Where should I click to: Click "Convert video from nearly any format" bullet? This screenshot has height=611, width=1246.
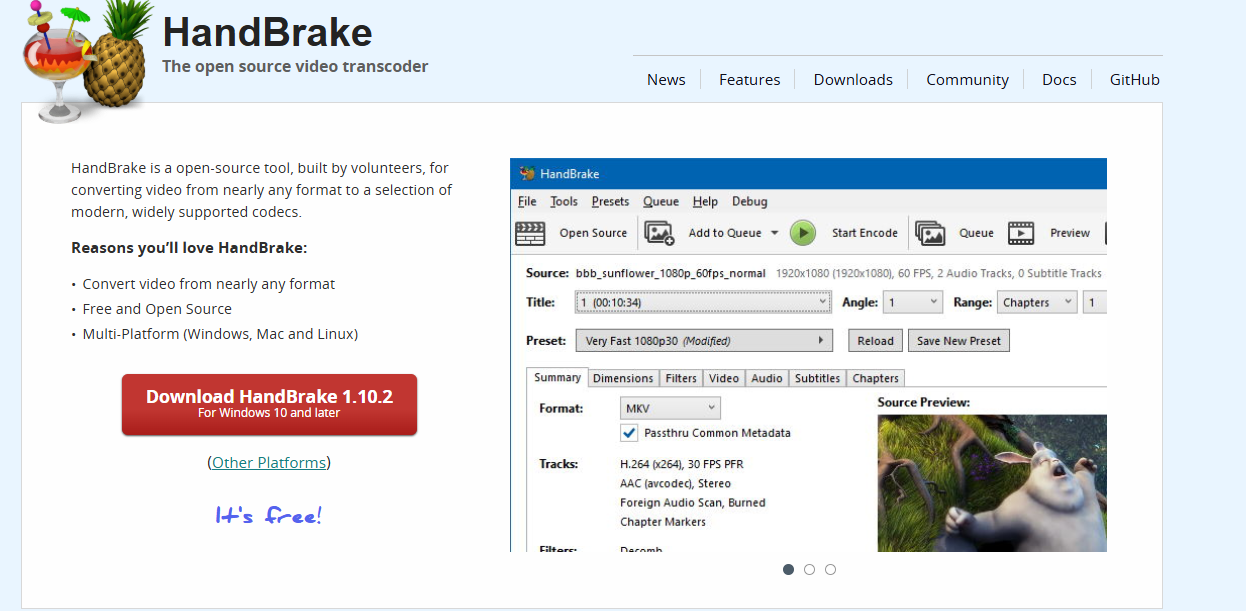pyautogui.click(x=209, y=284)
